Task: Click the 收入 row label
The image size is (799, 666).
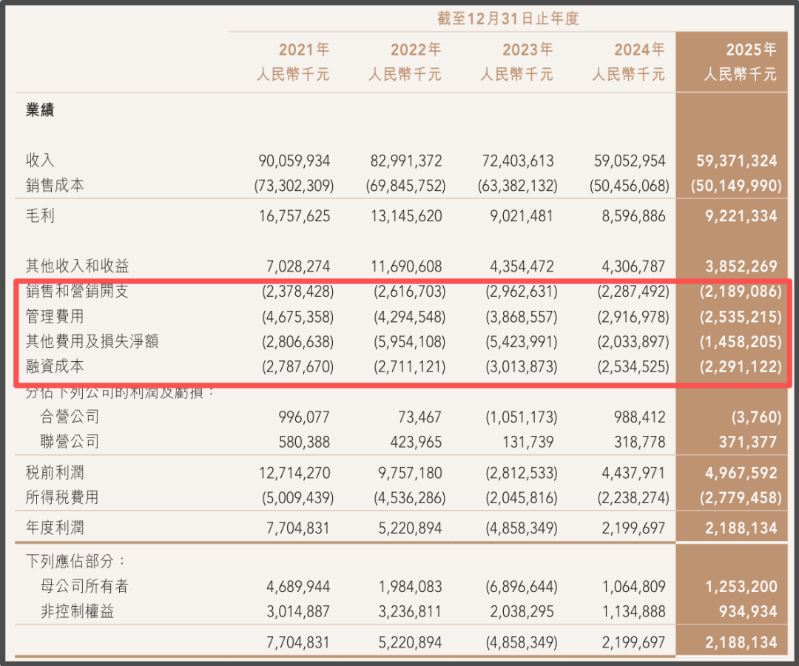Action: click(x=40, y=161)
